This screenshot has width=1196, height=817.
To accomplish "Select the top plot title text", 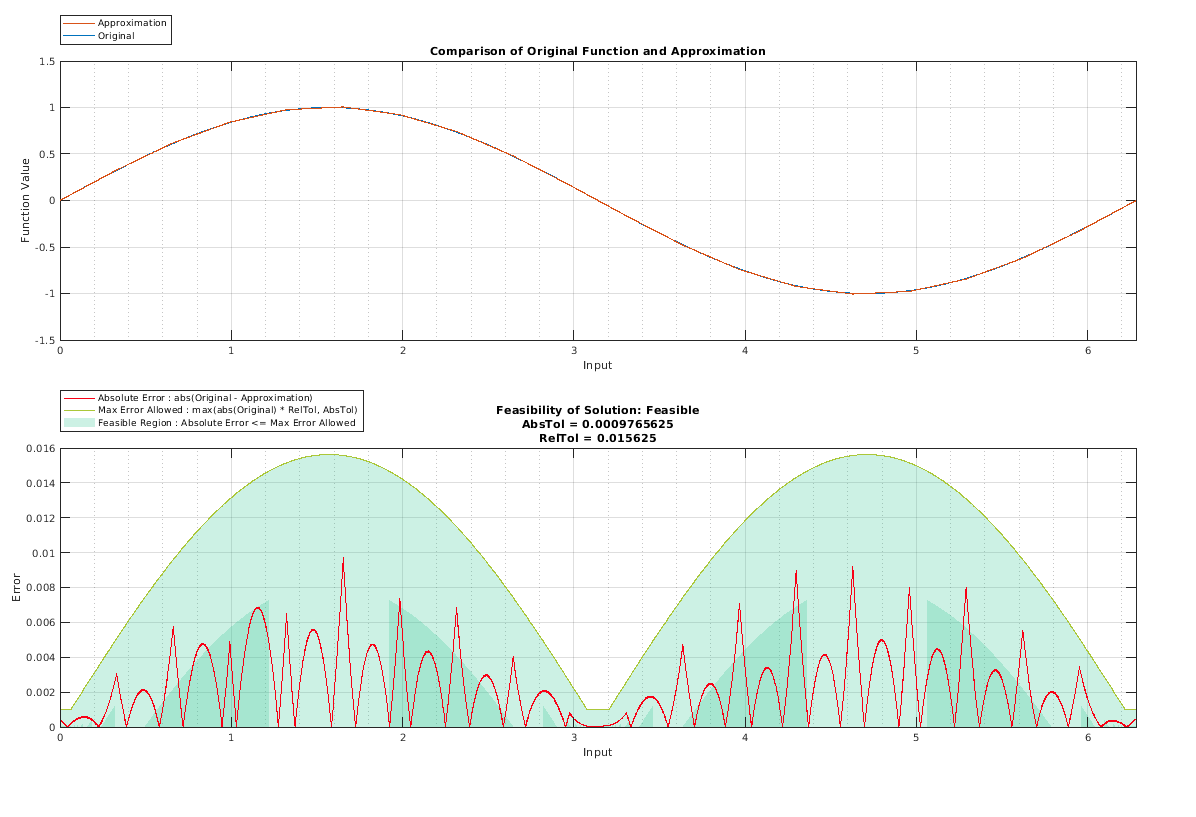I will coord(597,51).
